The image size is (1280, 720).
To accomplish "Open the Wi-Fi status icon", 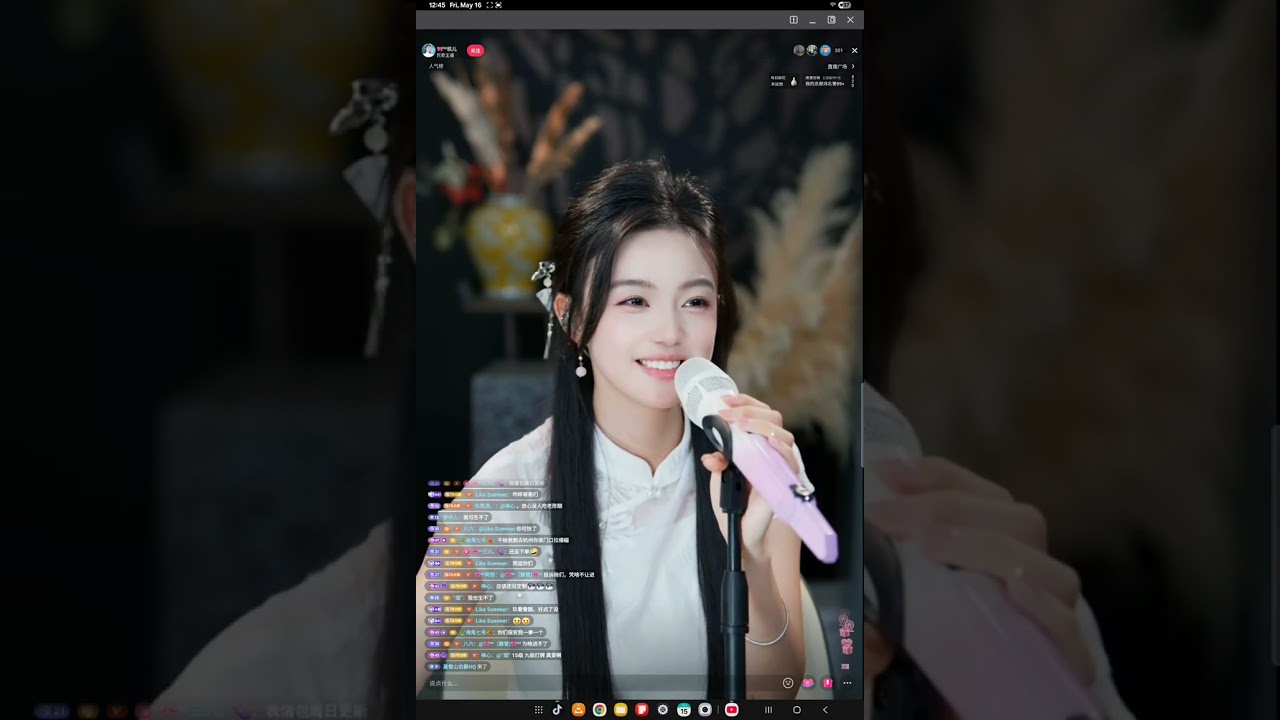I will pos(832,5).
